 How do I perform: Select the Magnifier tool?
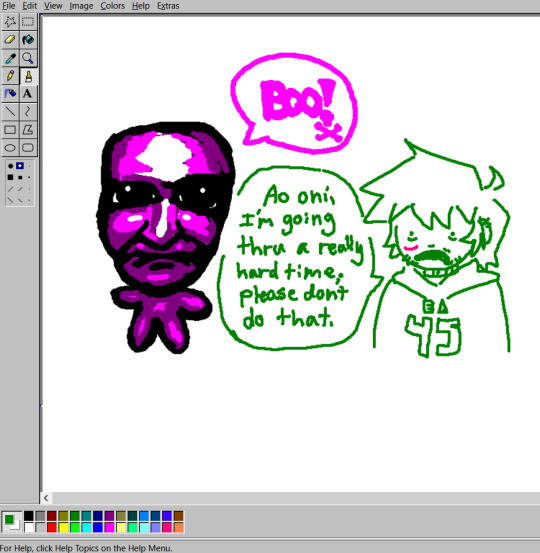coord(28,57)
